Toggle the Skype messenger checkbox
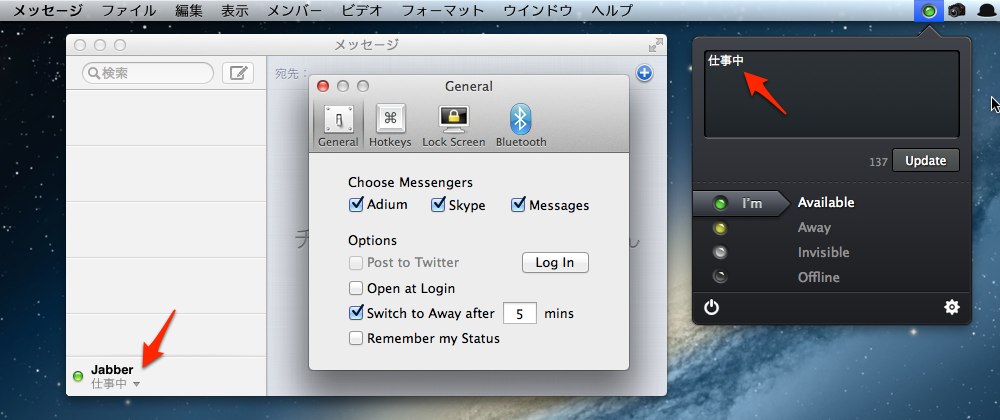Screen dimensions: 1000x420 coord(438,205)
